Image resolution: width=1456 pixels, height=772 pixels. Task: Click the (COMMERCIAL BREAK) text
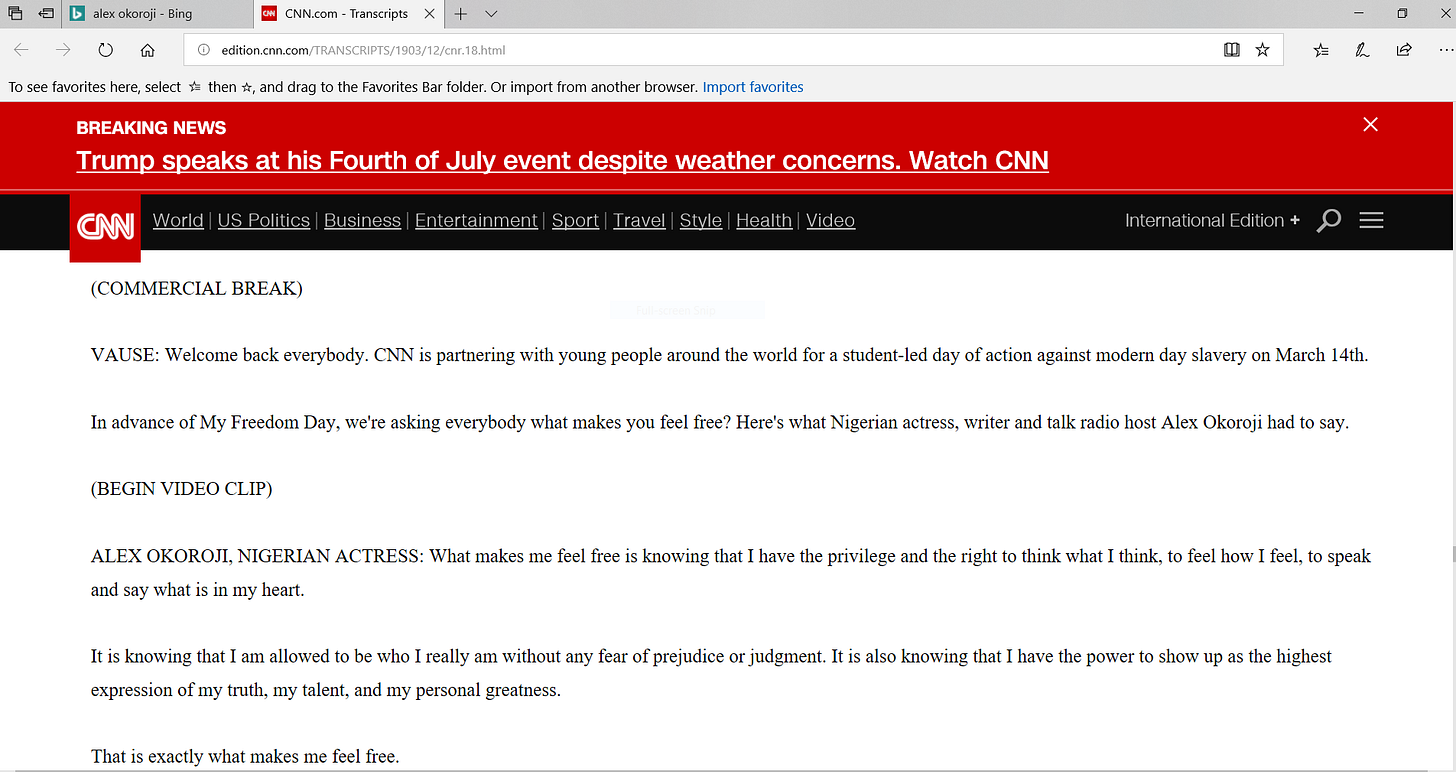point(197,288)
